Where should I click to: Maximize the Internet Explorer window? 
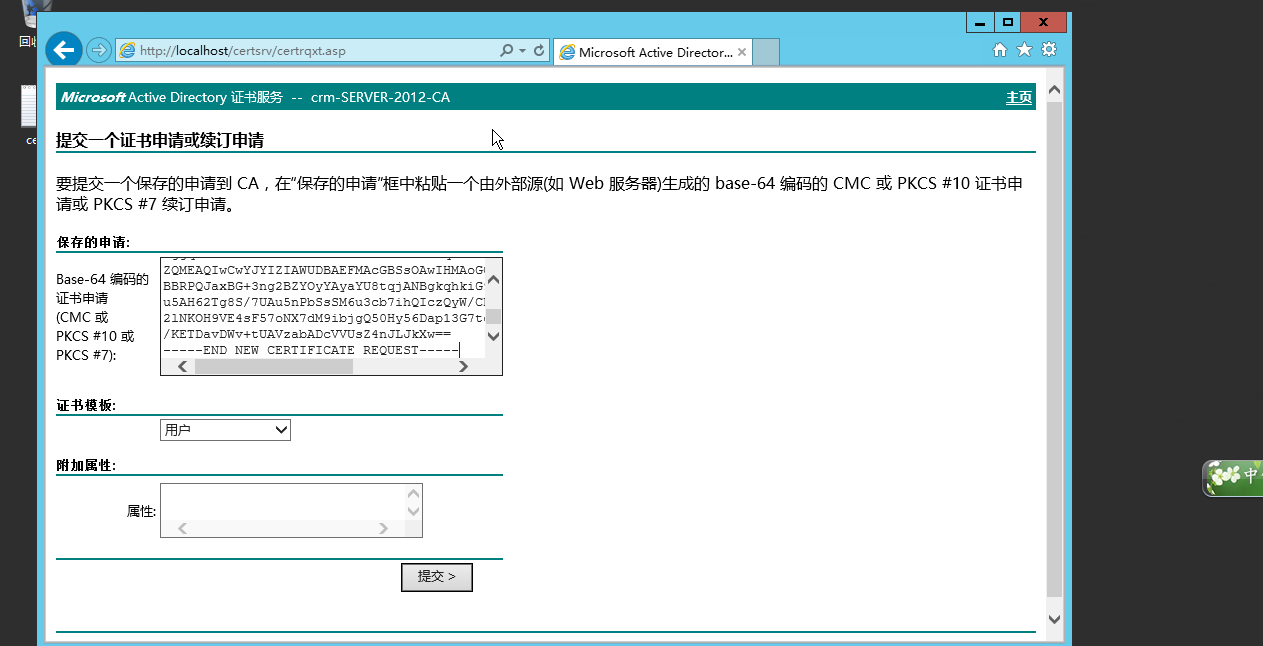1007,22
